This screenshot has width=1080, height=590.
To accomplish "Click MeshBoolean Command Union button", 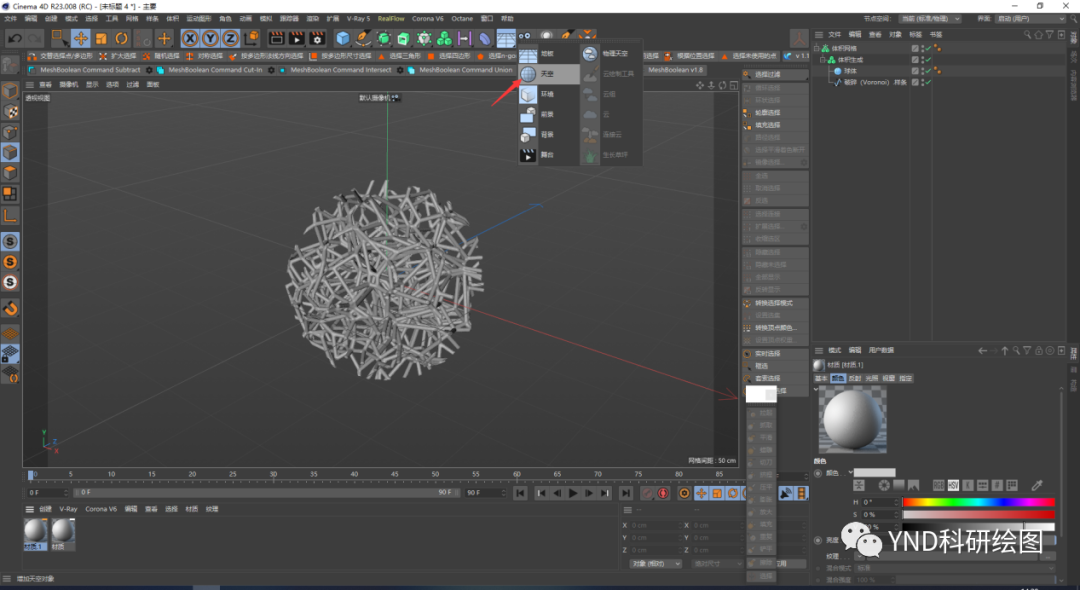I will pyautogui.click(x=460, y=70).
